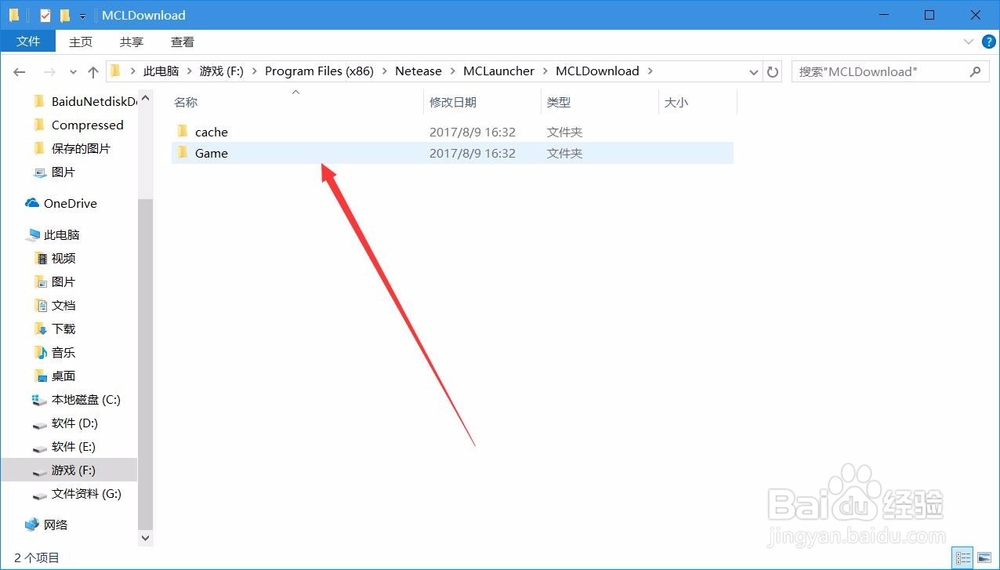
Task: Click the MCLDownload breadcrumb
Action: (597, 71)
